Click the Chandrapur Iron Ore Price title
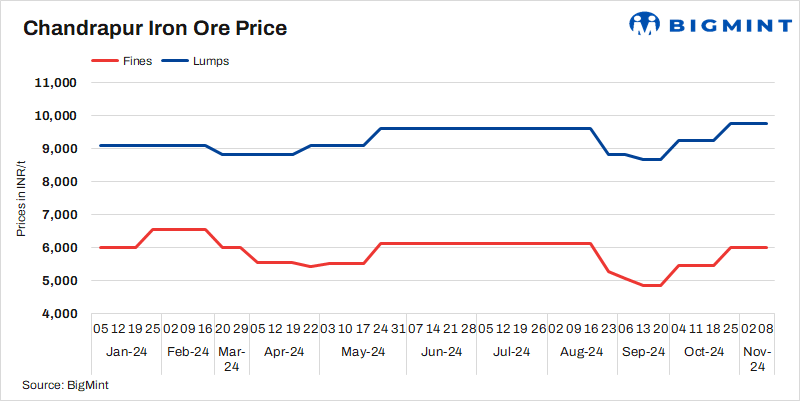Screen dimensions: 800x401 pyautogui.click(x=155, y=28)
